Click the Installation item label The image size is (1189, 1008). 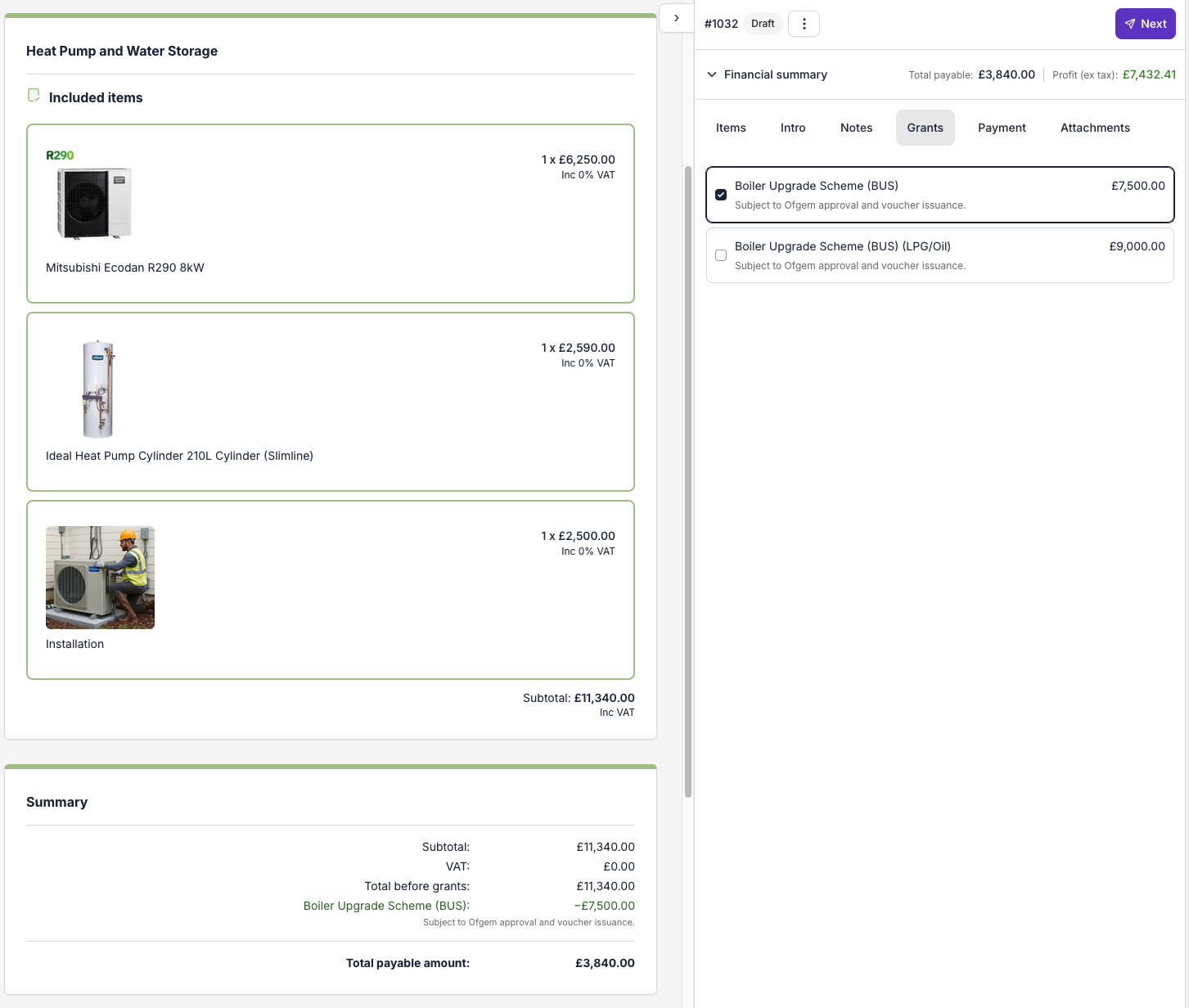[x=74, y=644]
